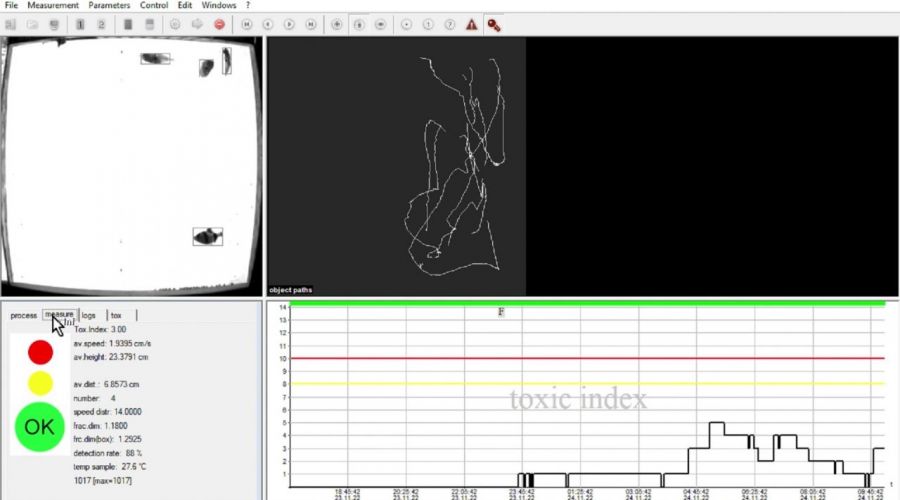Click the detection rate: 88 % value
Image resolution: width=900 pixels, height=500 pixels.
coord(108,454)
